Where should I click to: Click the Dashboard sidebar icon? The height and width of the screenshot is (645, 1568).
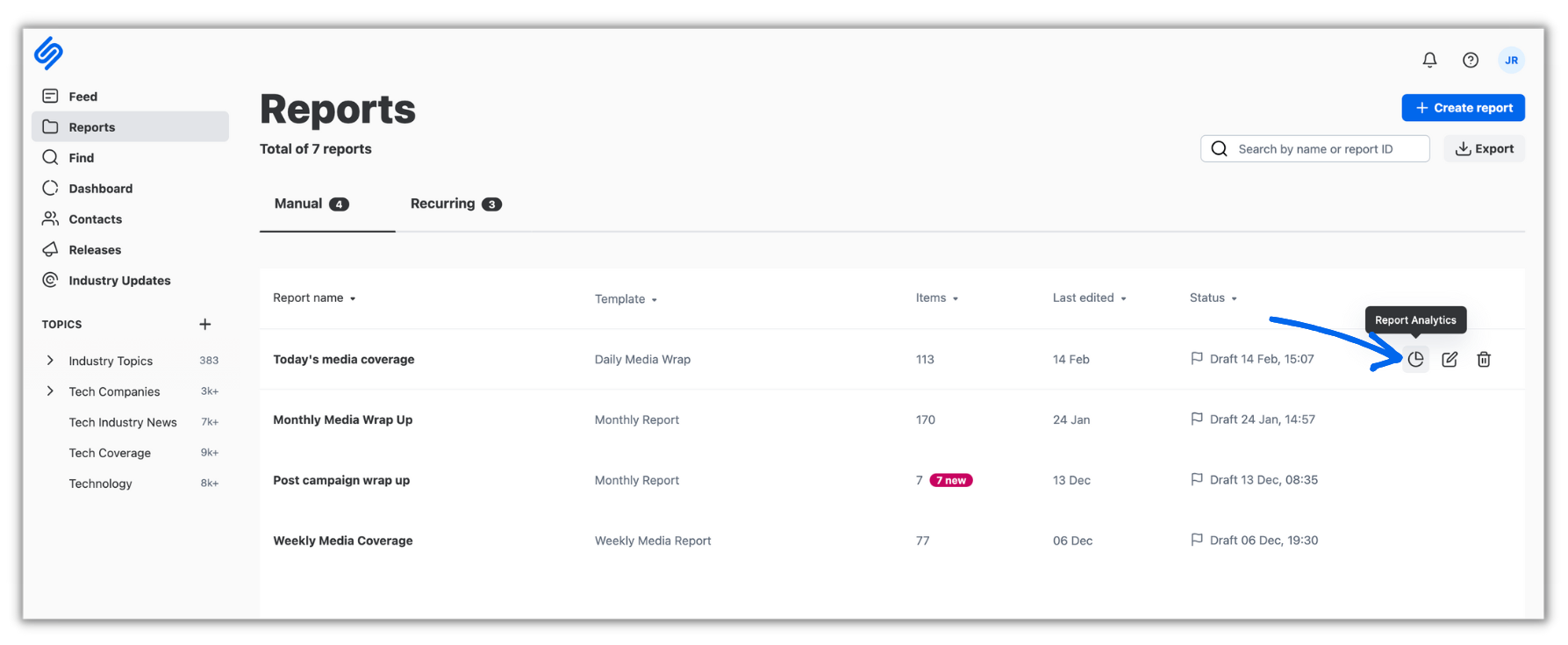51,188
